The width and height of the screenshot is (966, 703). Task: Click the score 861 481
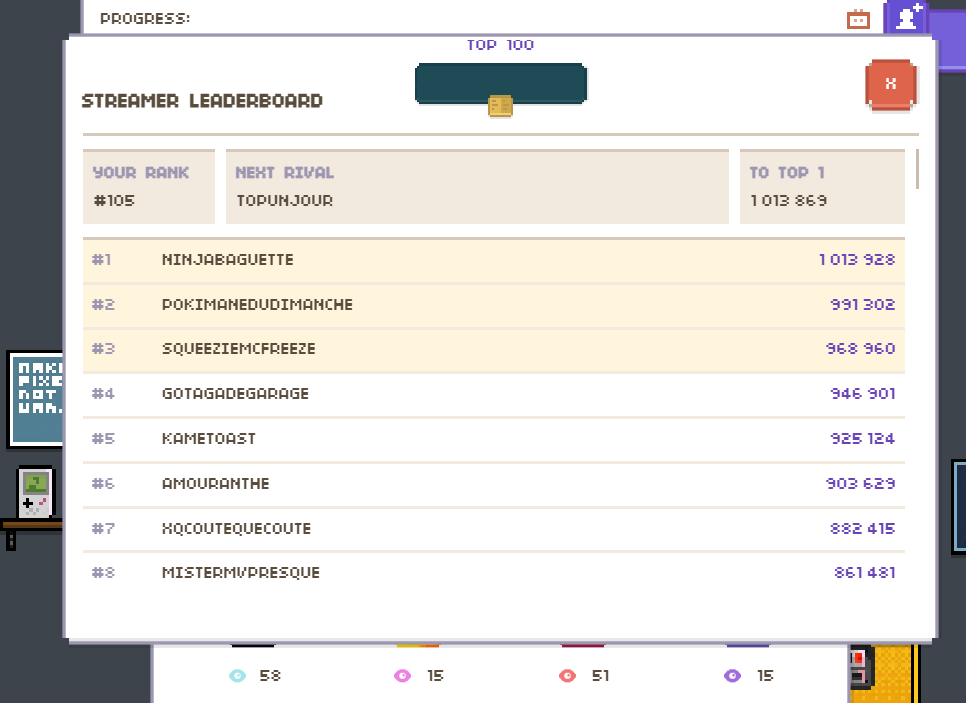click(x=865, y=573)
